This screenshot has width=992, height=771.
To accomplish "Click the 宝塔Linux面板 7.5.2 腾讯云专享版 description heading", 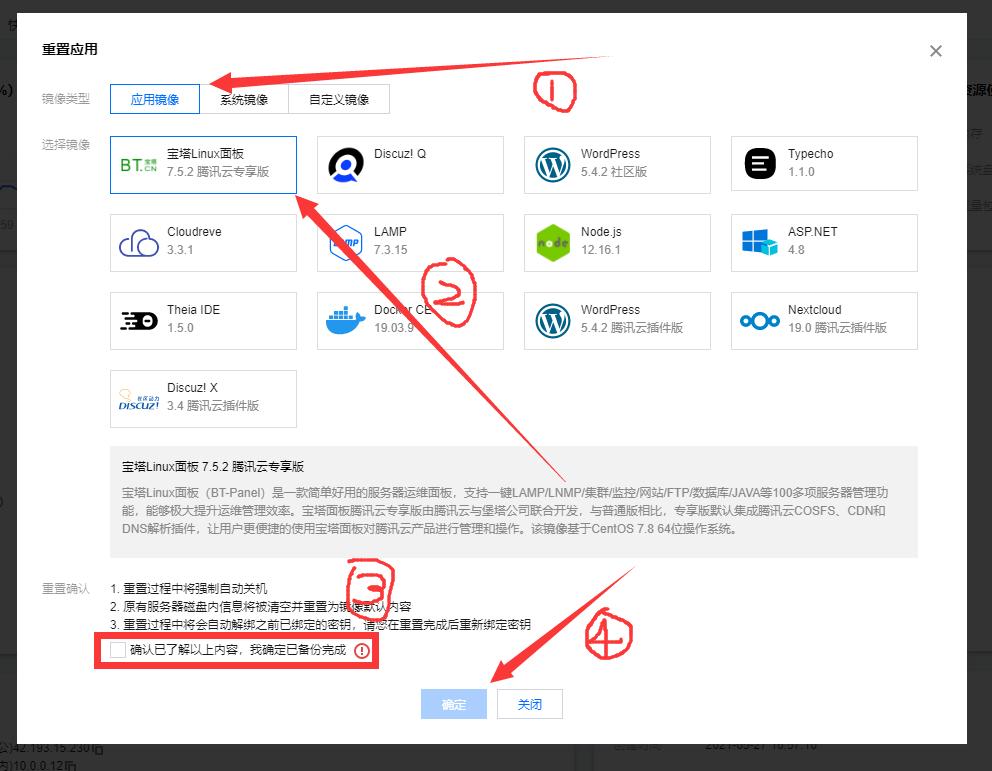I will coord(213,467).
